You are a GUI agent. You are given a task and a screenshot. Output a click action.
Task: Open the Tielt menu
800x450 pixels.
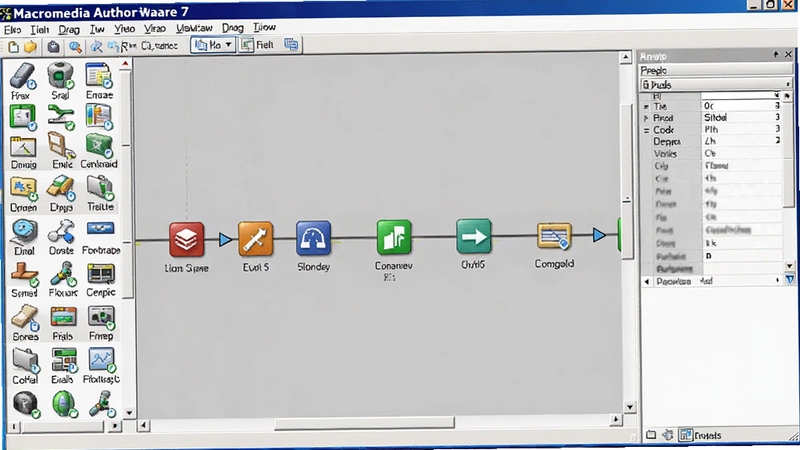39,30
